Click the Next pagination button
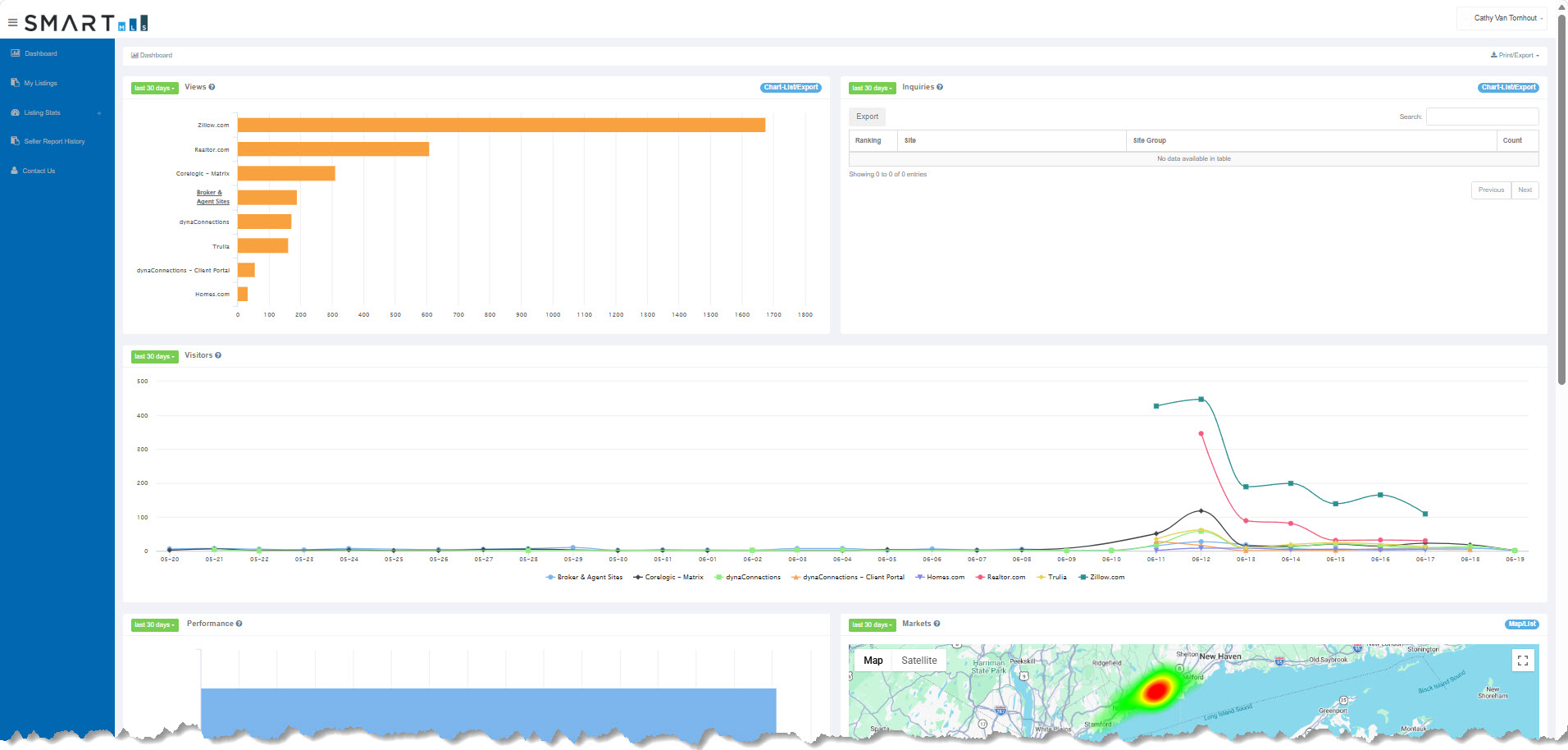Screen dimensions: 1568x750 pyautogui.click(x=1525, y=190)
